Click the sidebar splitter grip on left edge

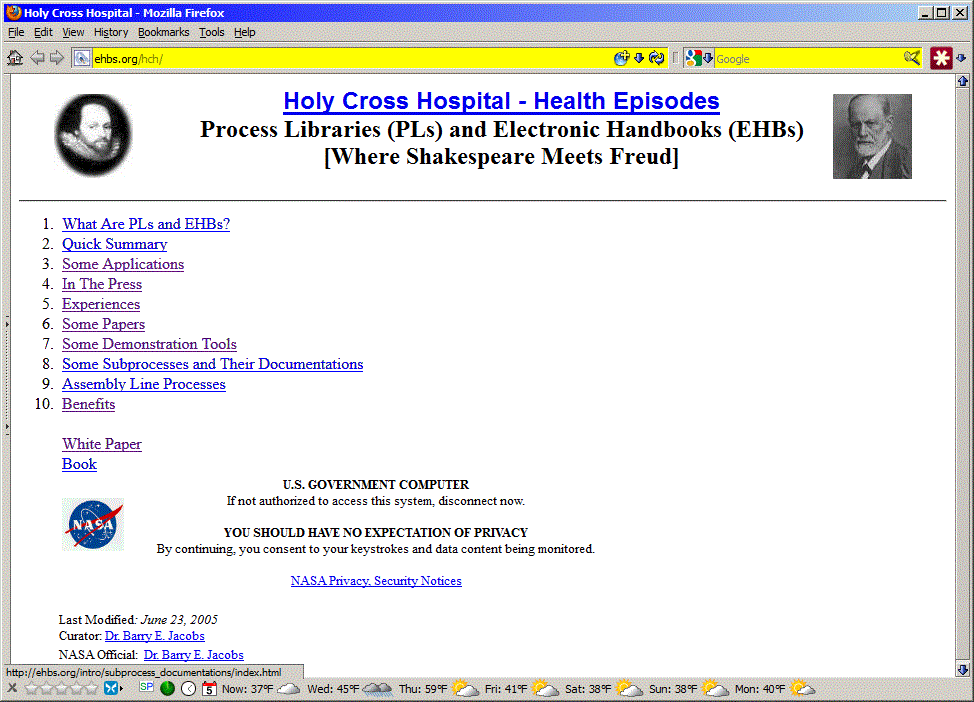(7, 375)
